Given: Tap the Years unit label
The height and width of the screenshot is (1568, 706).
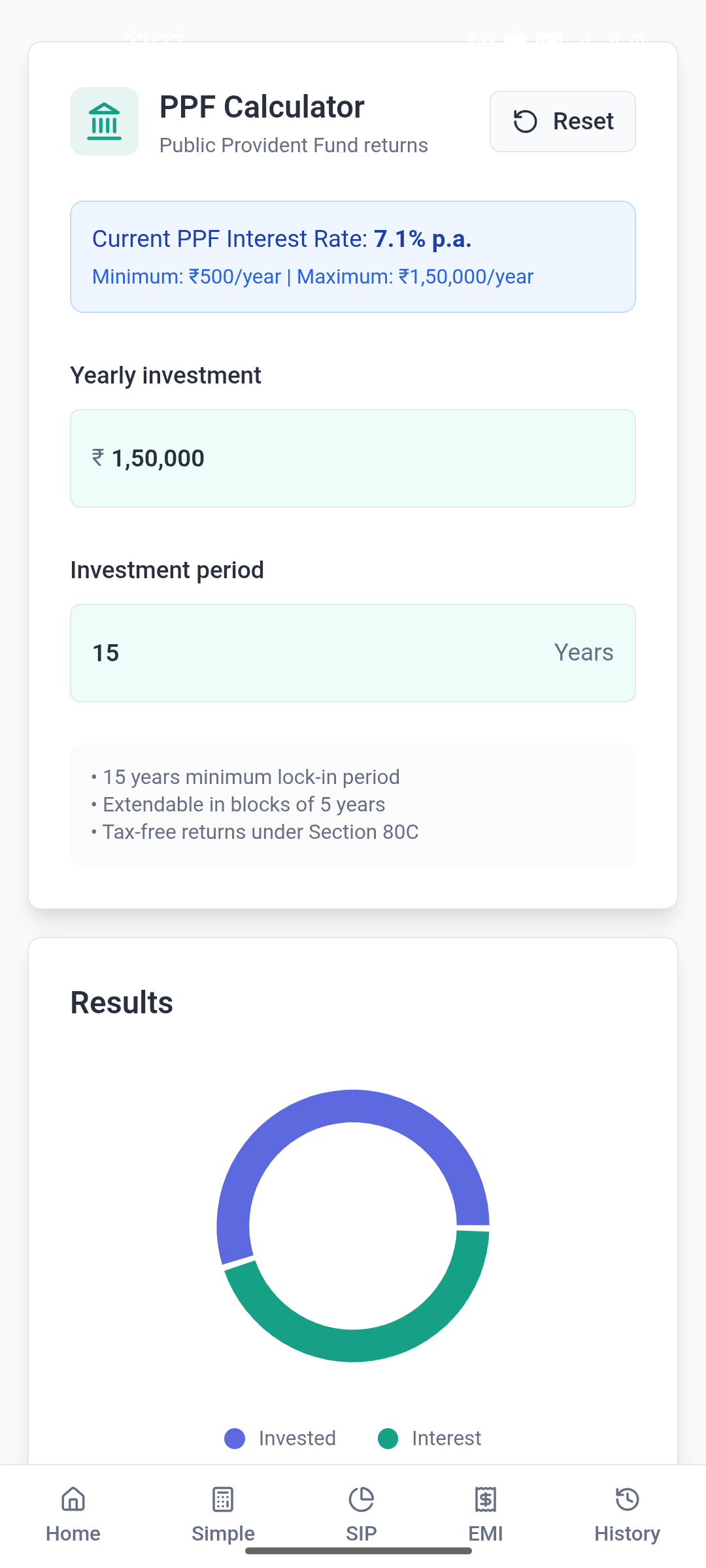Looking at the screenshot, I should point(584,653).
